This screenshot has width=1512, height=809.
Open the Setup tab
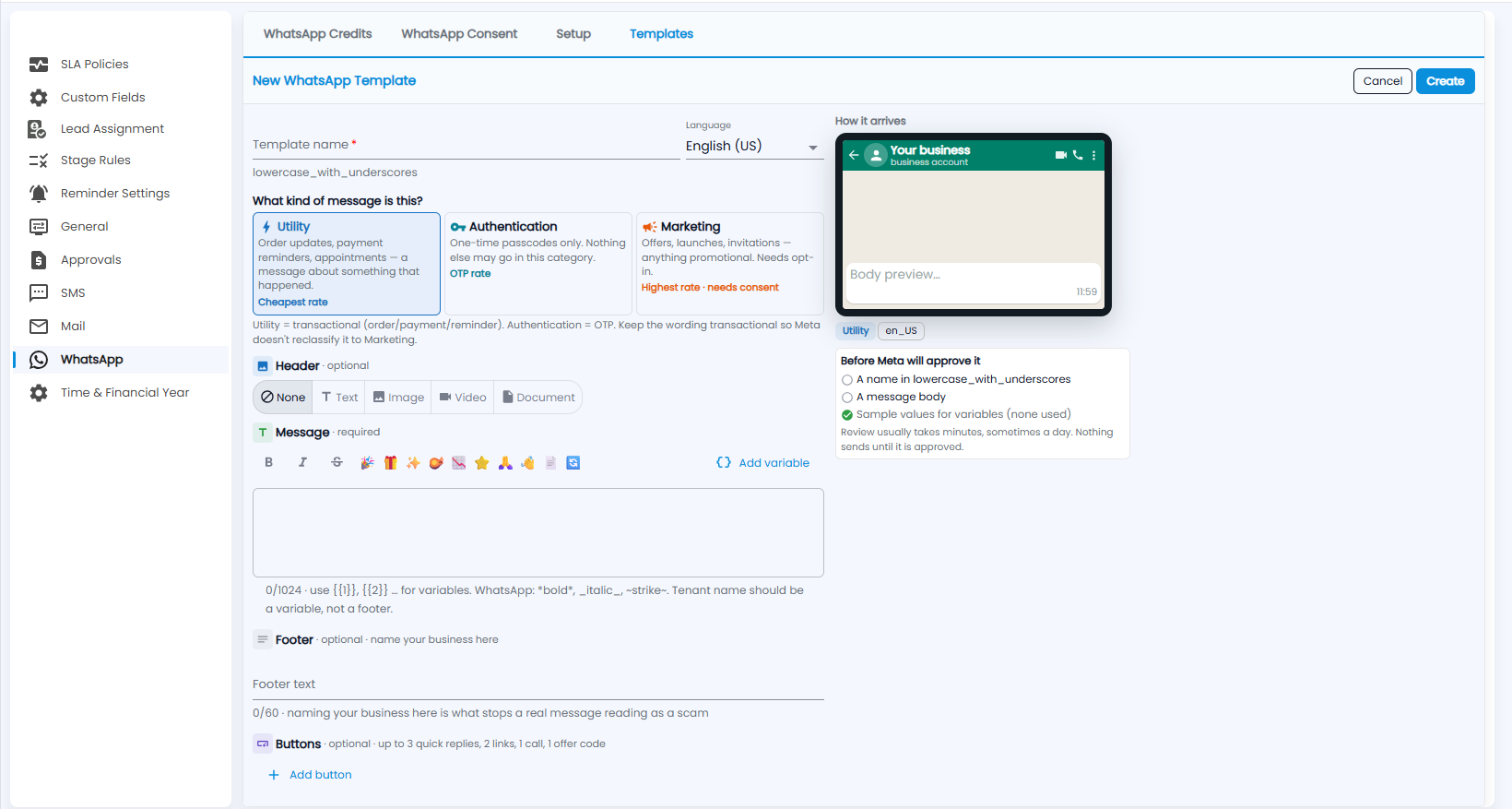click(573, 34)
